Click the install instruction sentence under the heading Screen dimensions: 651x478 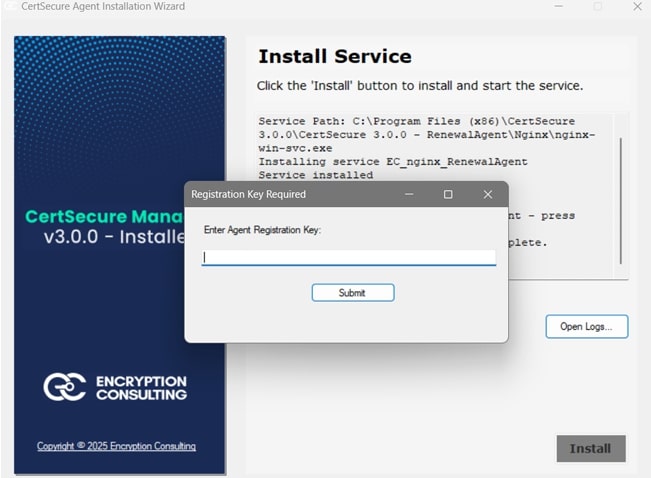point(420,86)
